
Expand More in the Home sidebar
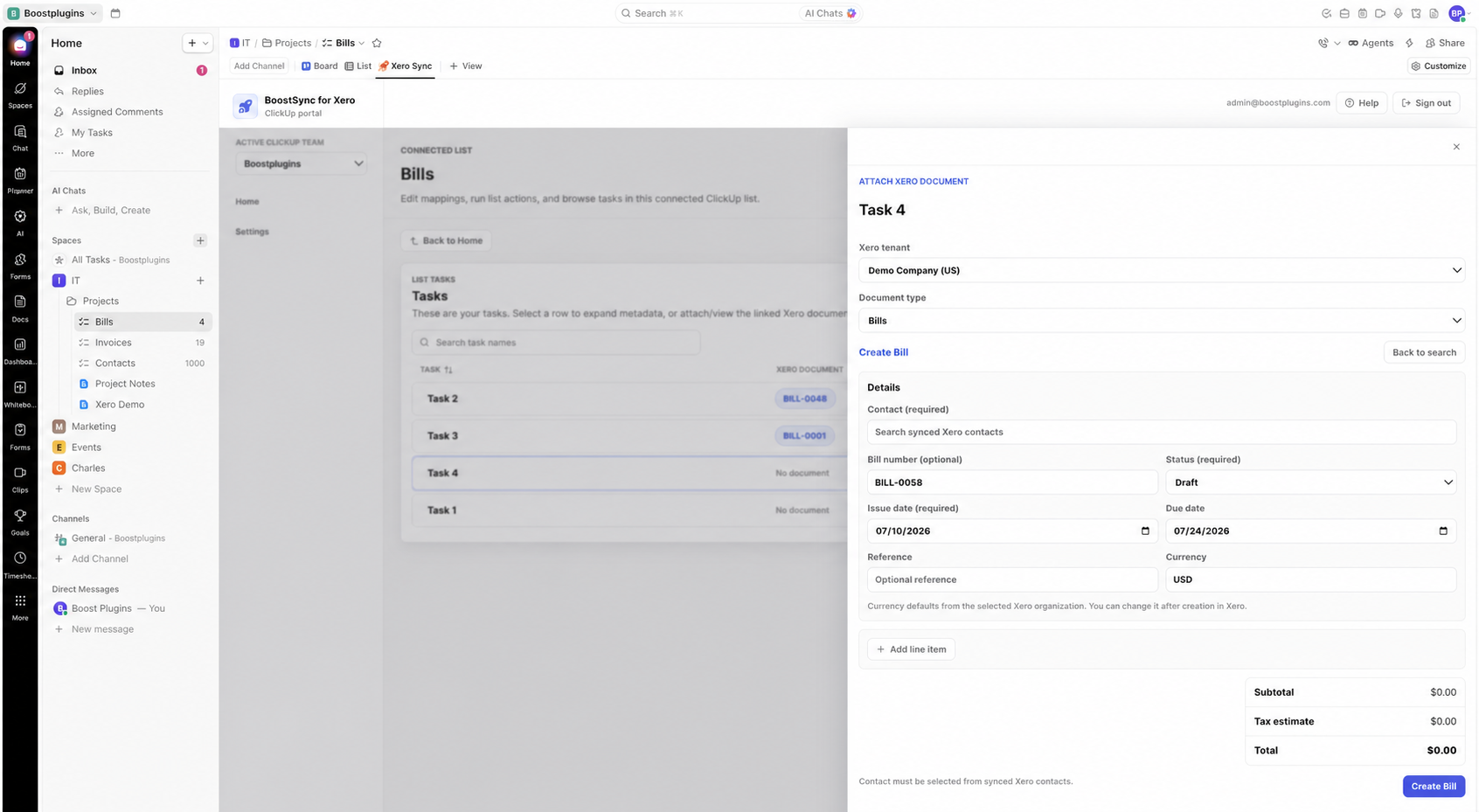[83, 153]
